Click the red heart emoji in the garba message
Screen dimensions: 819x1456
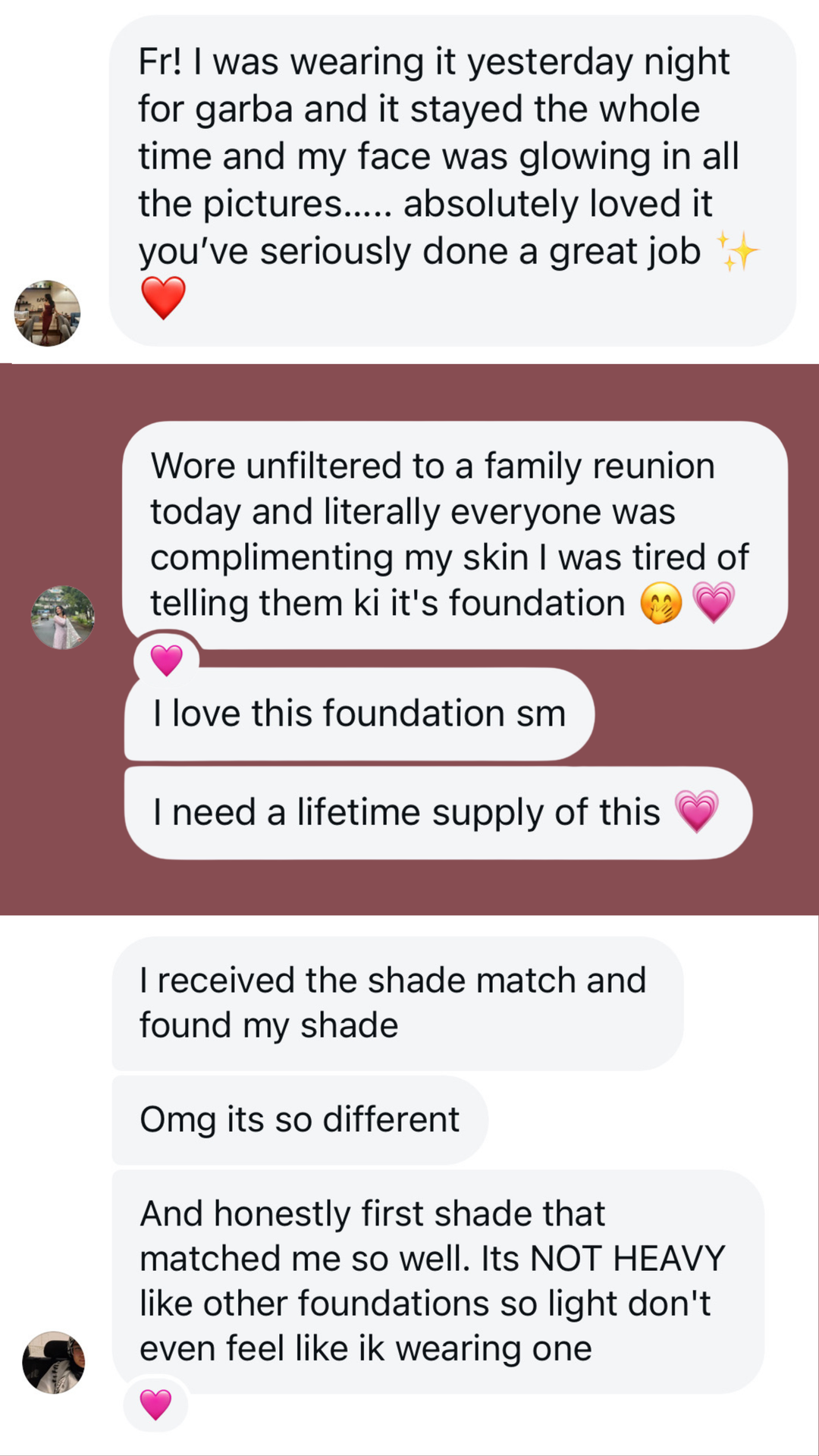163,297
